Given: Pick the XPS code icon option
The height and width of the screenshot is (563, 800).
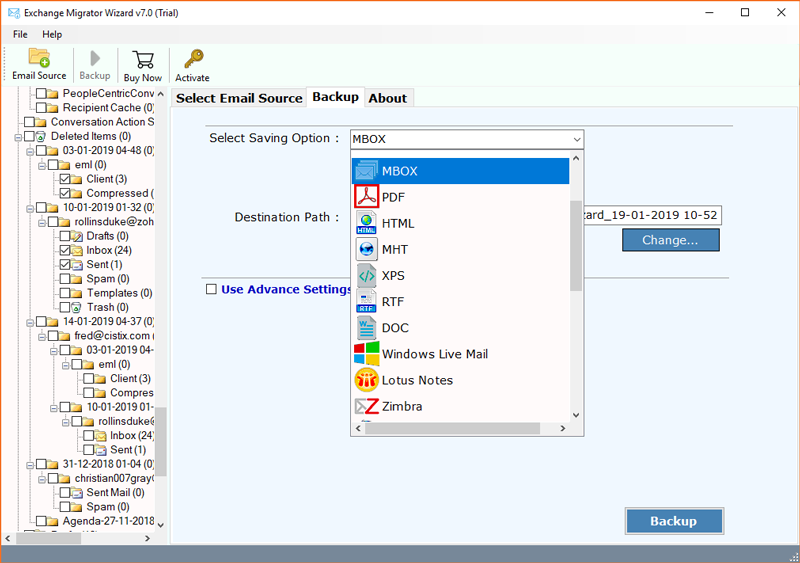Looking at the screenshot, I should (366, 276).
